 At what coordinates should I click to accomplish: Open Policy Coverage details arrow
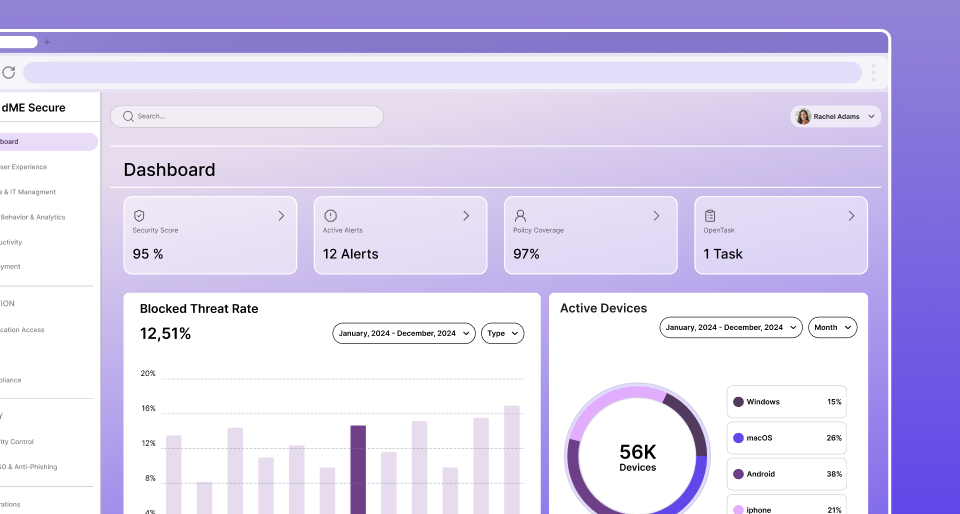657,215
